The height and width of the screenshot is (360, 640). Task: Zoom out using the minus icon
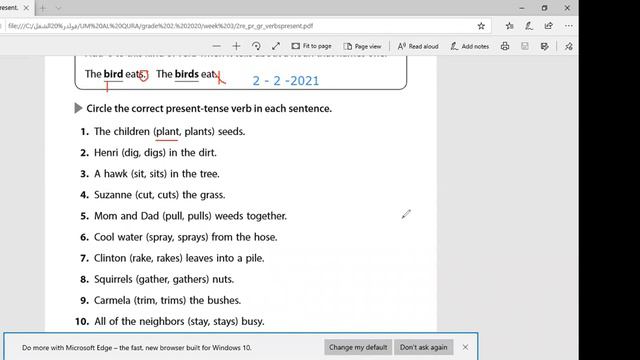tap(216, 46)
